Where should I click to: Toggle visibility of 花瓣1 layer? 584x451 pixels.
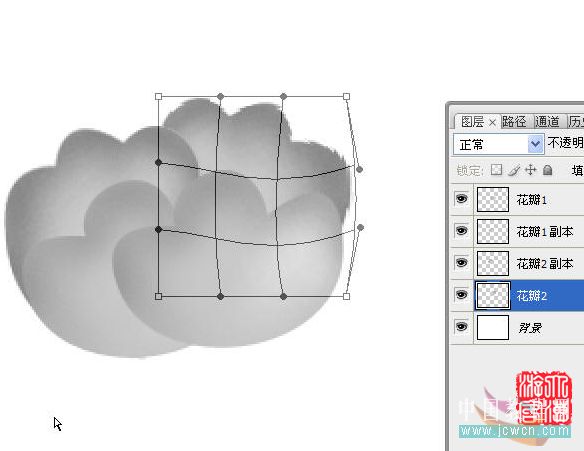coord(461,198)
